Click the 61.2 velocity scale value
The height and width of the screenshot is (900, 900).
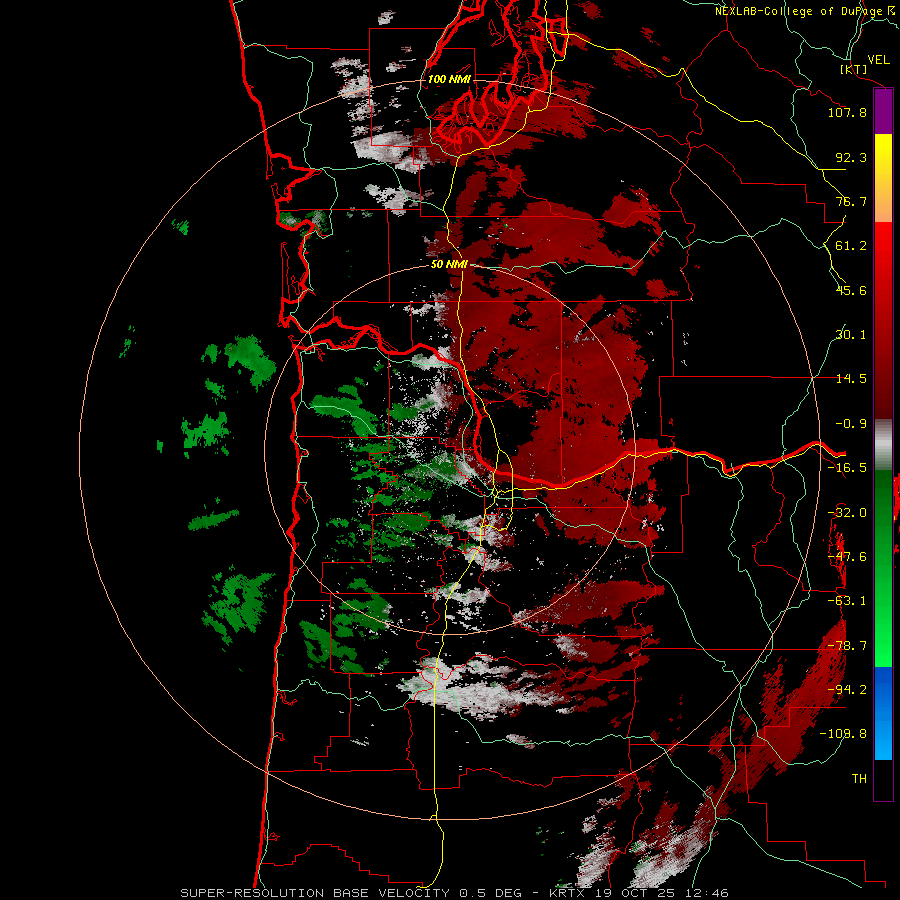(x=851, y=246)
